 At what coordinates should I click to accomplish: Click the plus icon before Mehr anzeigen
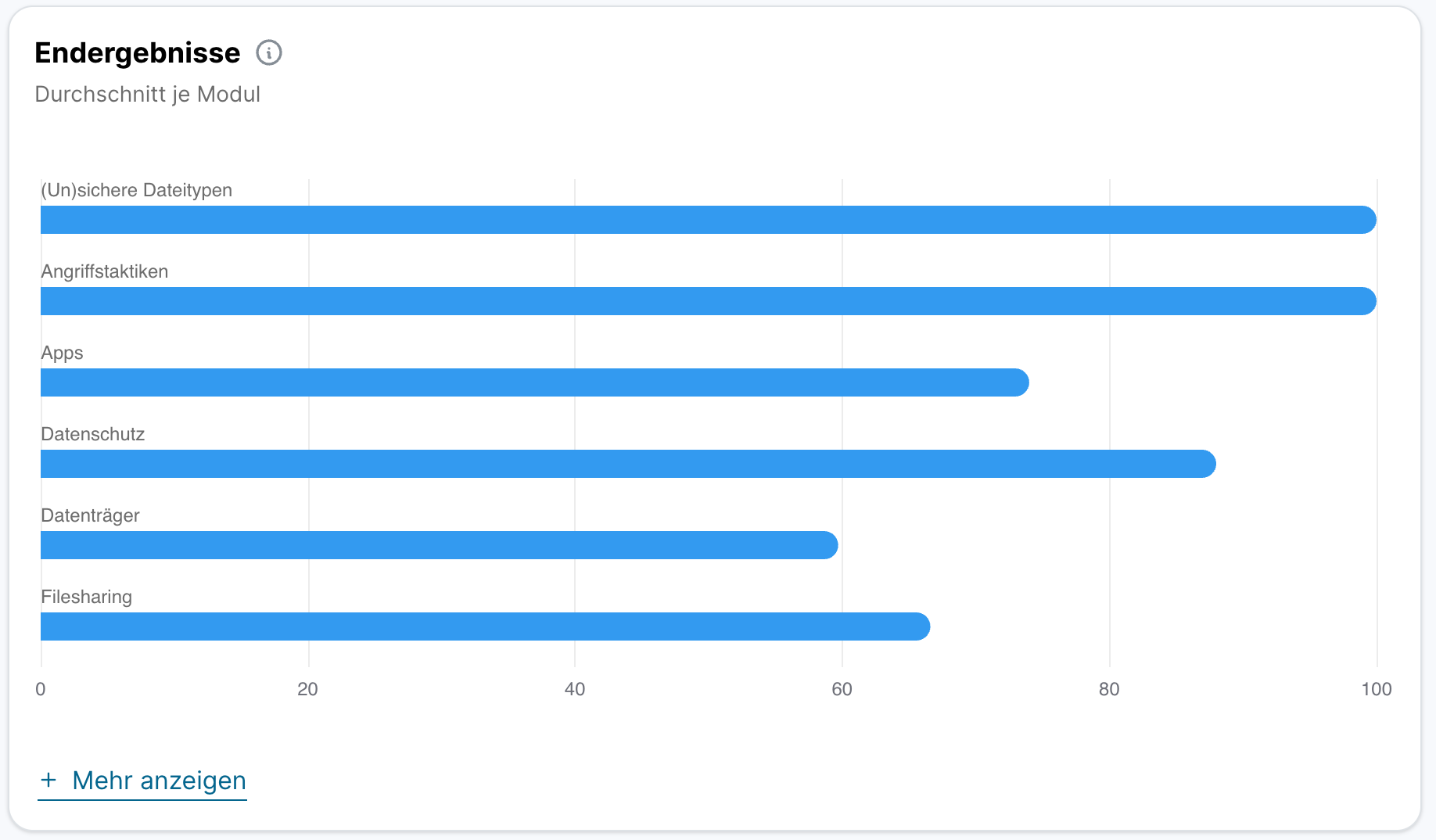coord(48,780)
